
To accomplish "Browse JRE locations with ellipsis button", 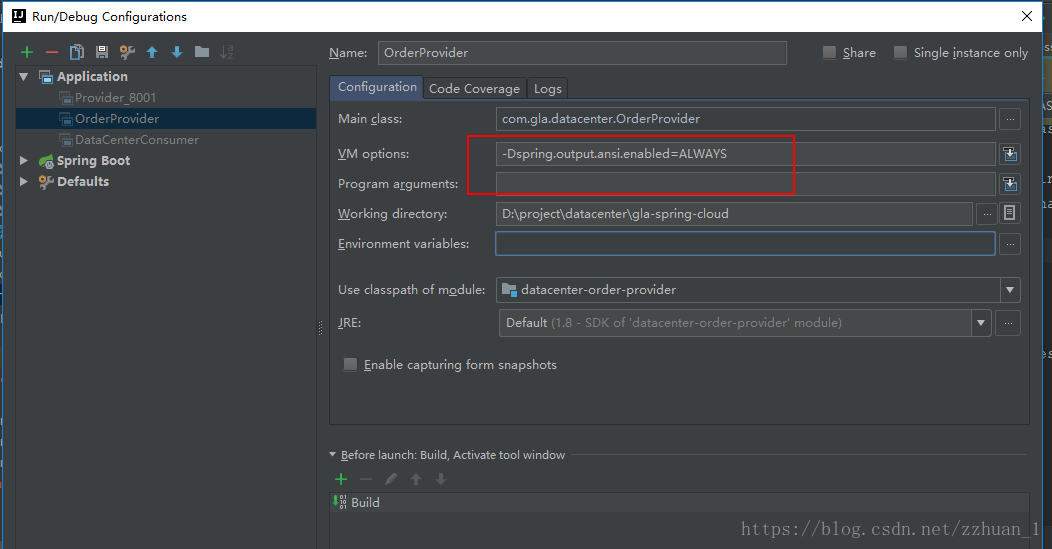I will [1008, 323].
